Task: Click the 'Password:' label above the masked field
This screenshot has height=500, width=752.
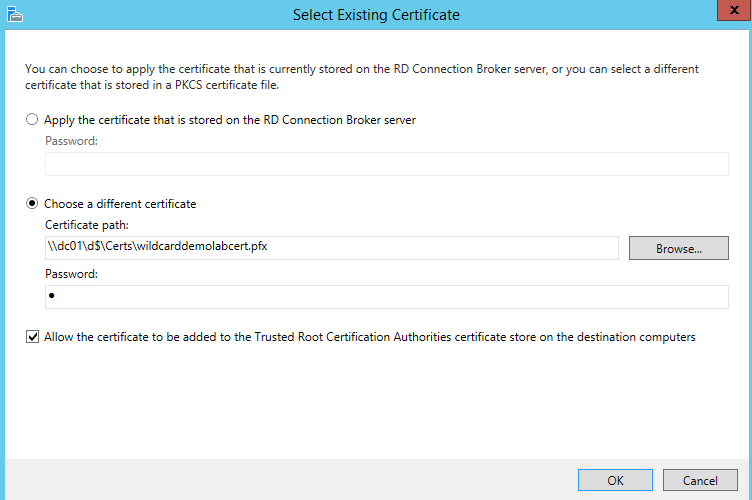Action: point(71,273)
